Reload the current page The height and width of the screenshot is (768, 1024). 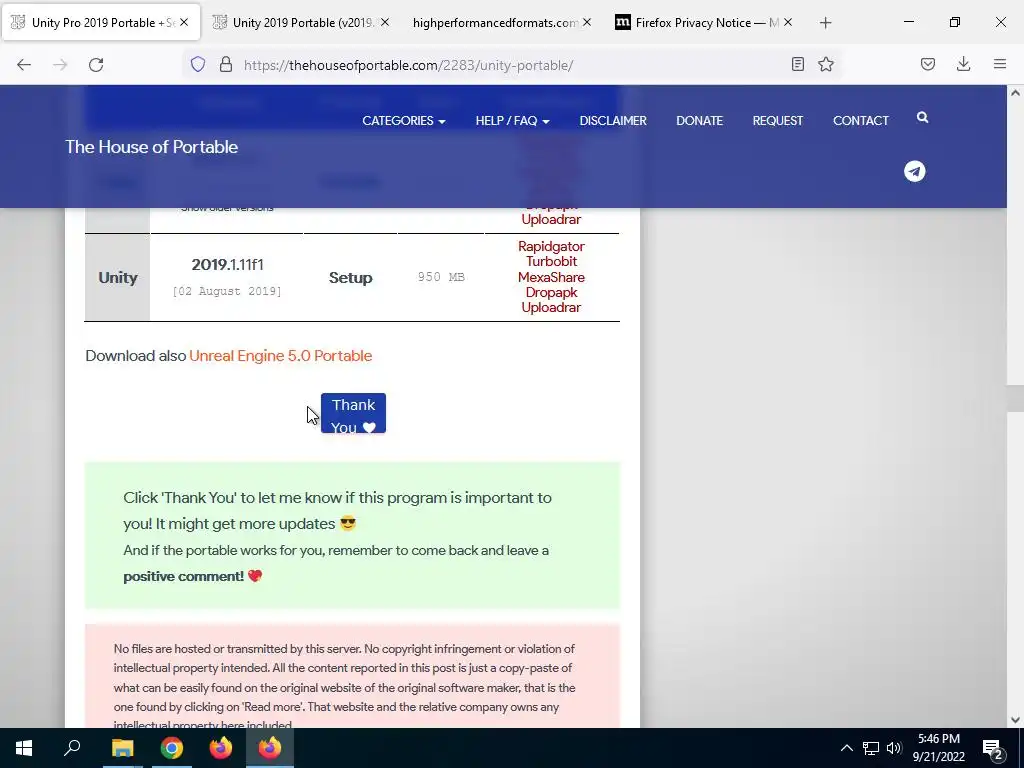click(96, 65)
